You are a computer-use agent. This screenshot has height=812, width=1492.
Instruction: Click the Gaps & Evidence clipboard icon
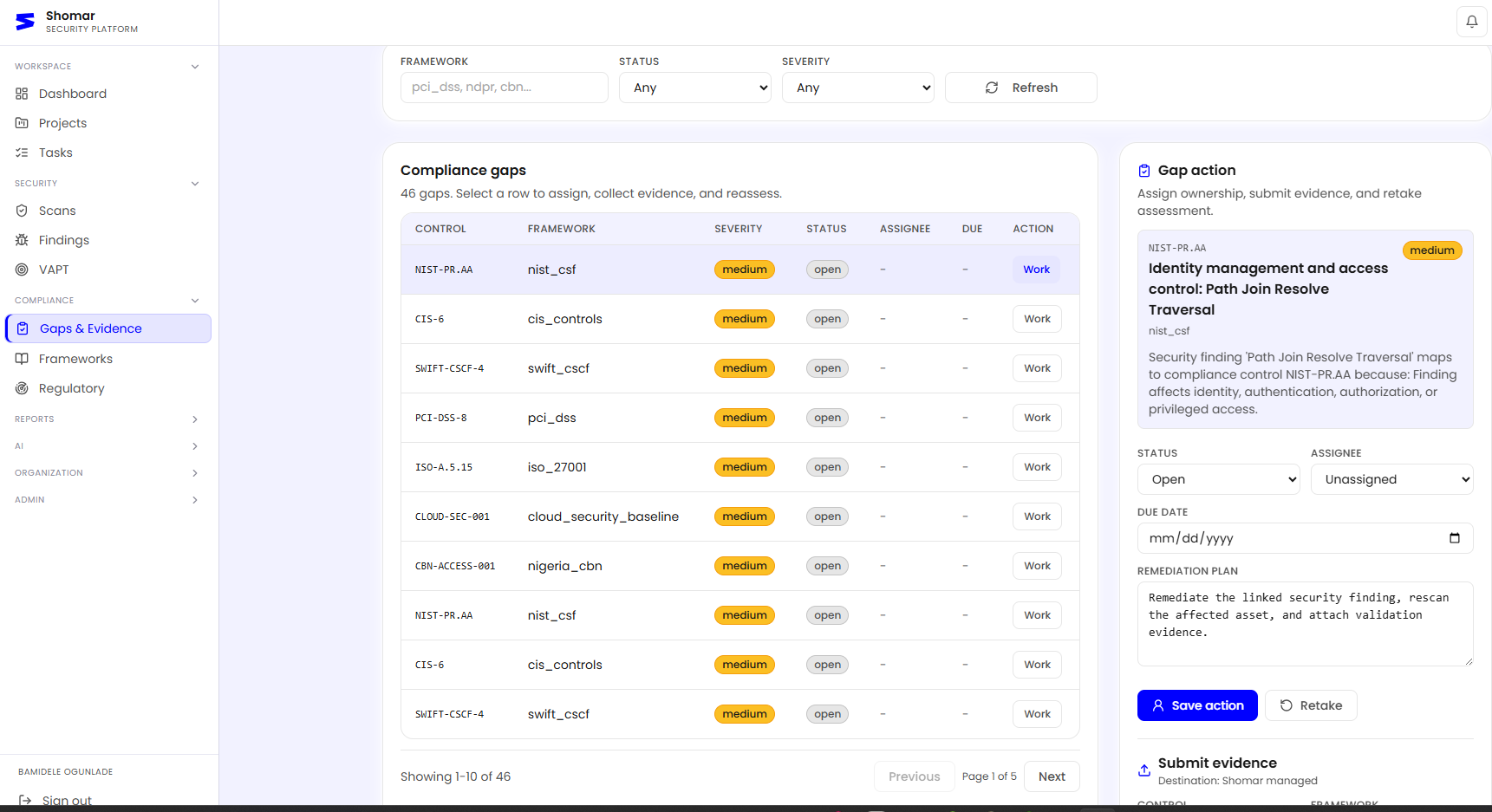[x=23, y=328]
